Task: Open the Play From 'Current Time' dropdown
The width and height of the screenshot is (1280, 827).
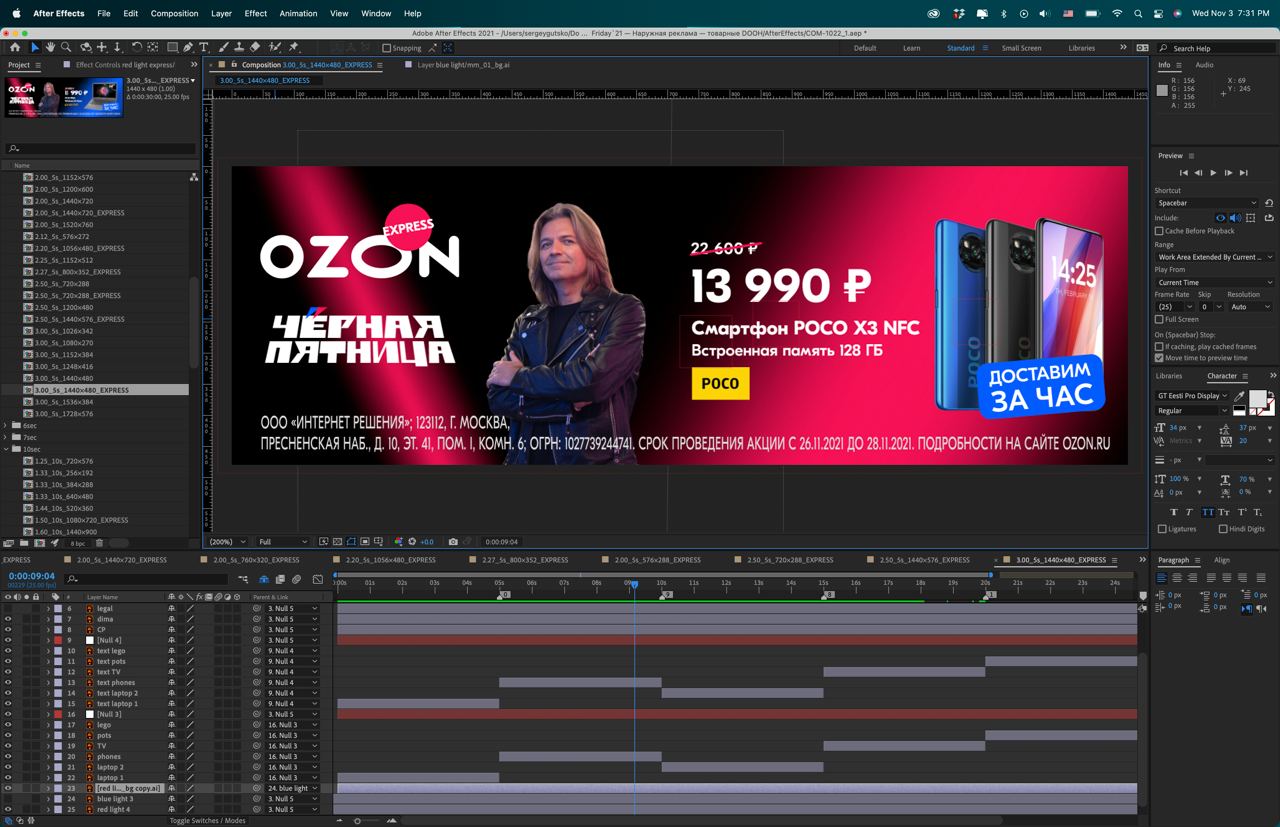Action: pyautogui.click(x=1215, y=283)
